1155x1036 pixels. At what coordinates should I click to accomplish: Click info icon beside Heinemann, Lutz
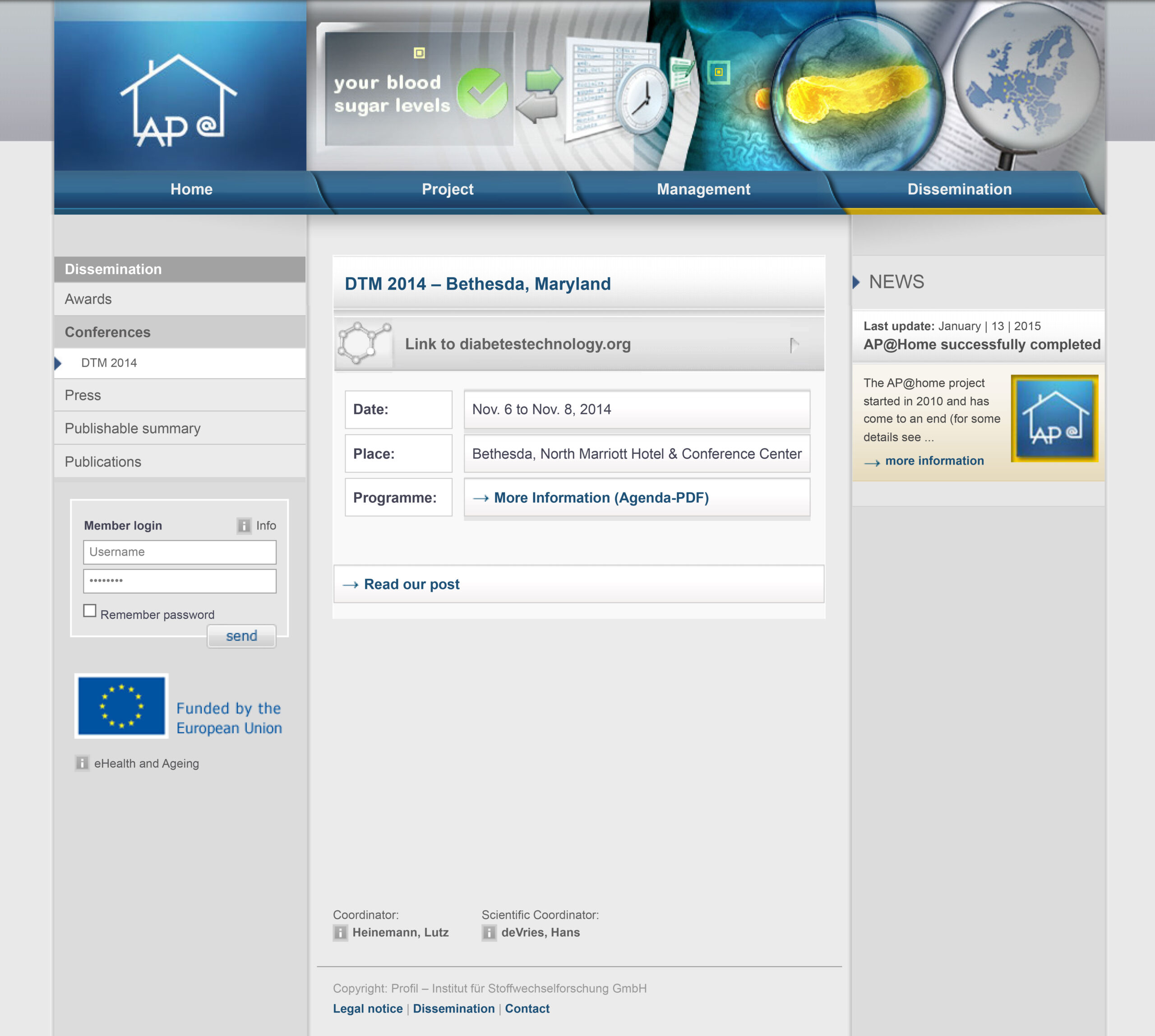pyautogui.click(x=340, y=932)
